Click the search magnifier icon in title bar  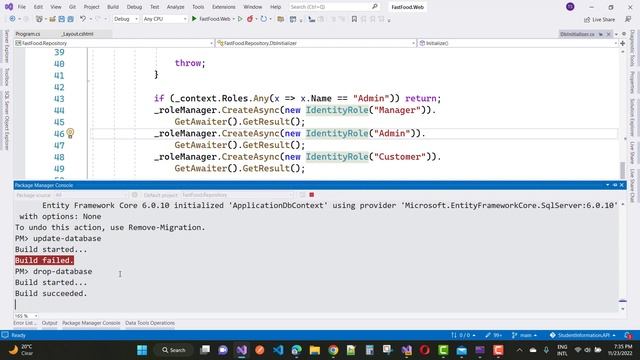(375, 7)
